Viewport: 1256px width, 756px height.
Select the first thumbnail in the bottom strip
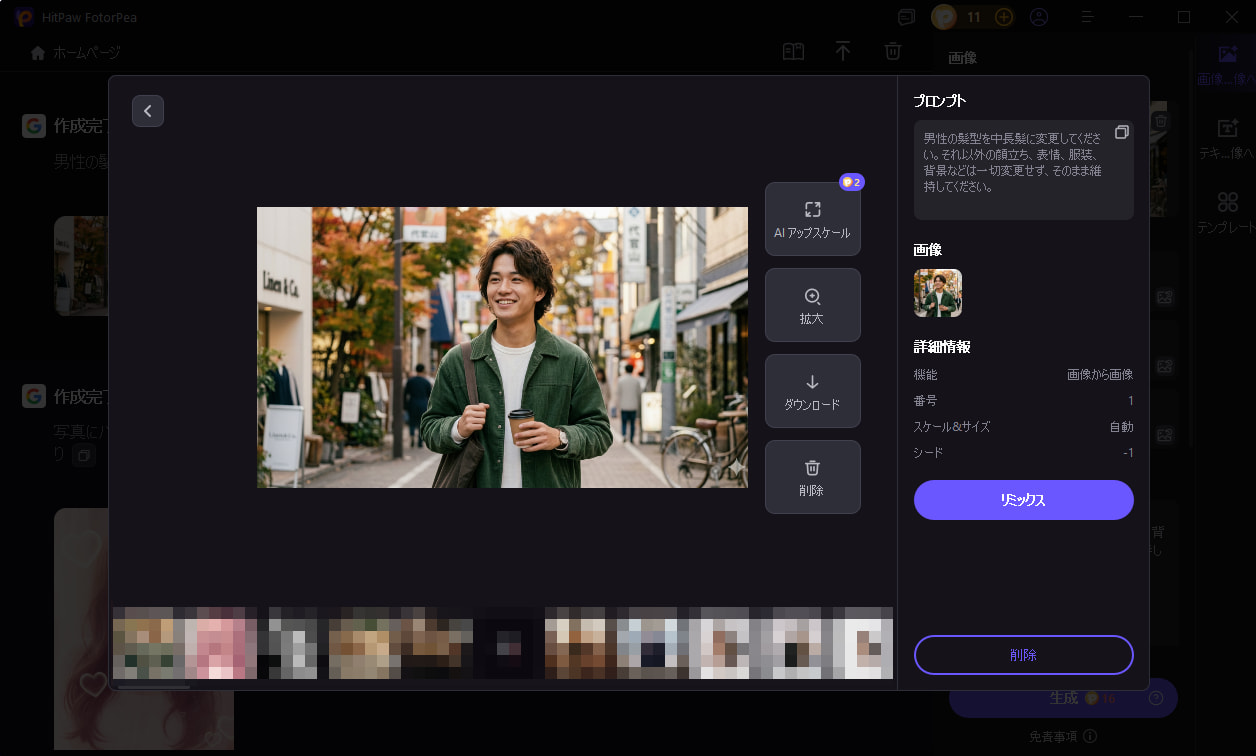[148, 643]
